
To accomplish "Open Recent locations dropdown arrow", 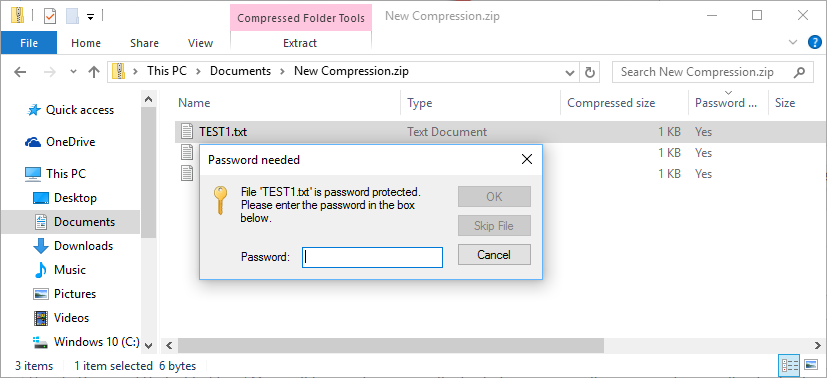I will point(73,72).
